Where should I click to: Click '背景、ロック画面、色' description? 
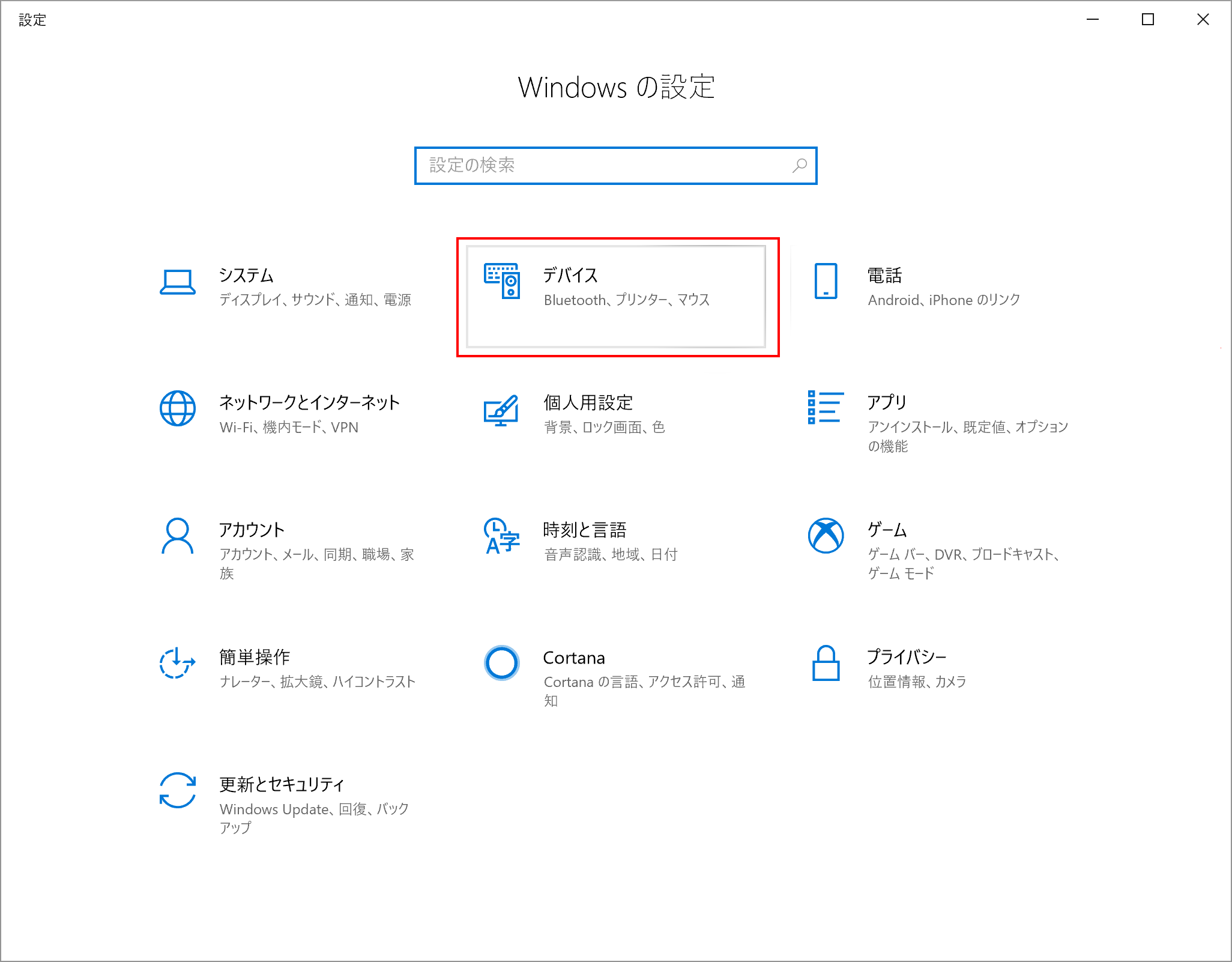[605, 428]
